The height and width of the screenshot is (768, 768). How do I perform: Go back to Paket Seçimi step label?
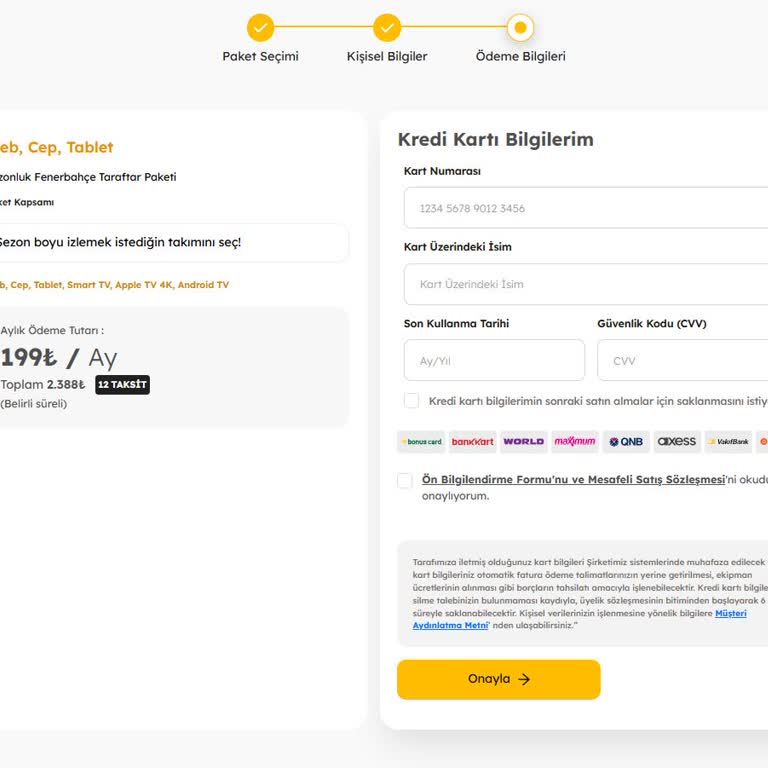pyautogui.click(x=260, y=56)
